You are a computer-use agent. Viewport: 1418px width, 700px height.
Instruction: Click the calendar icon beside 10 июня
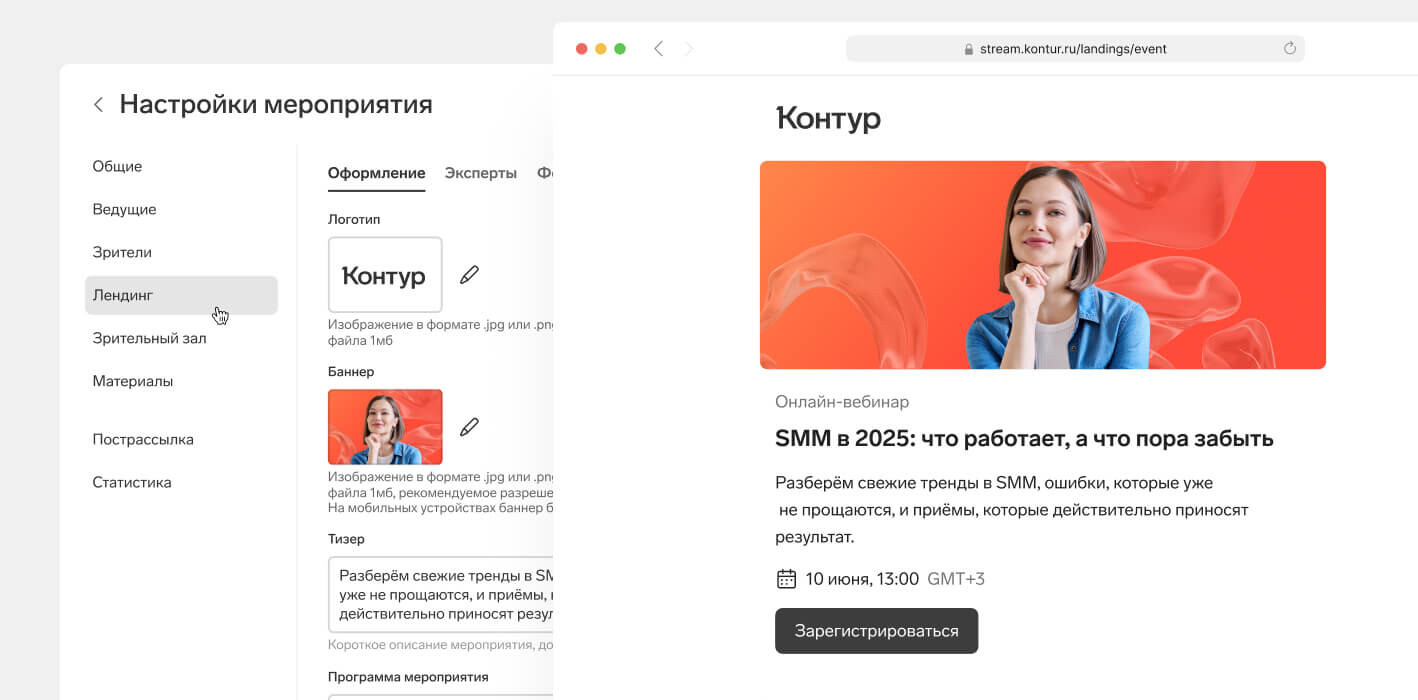coord(786,579)
